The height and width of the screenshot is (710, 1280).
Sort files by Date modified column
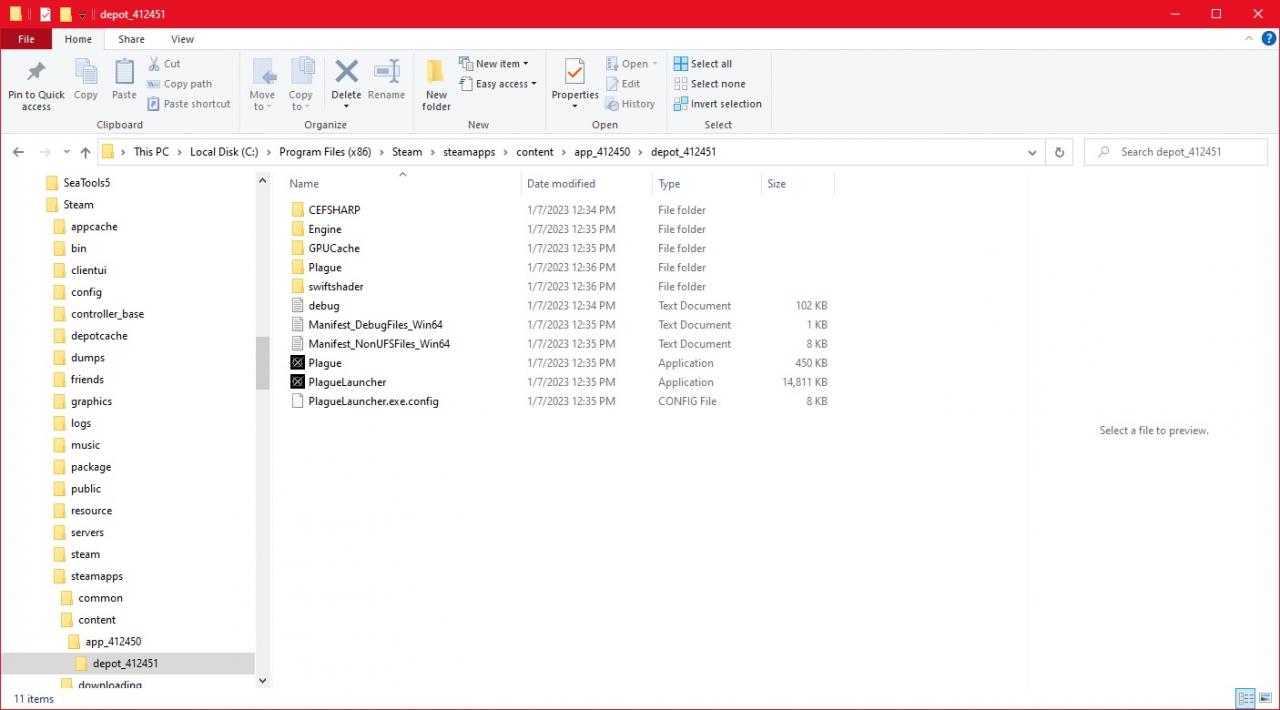[561, 184]
